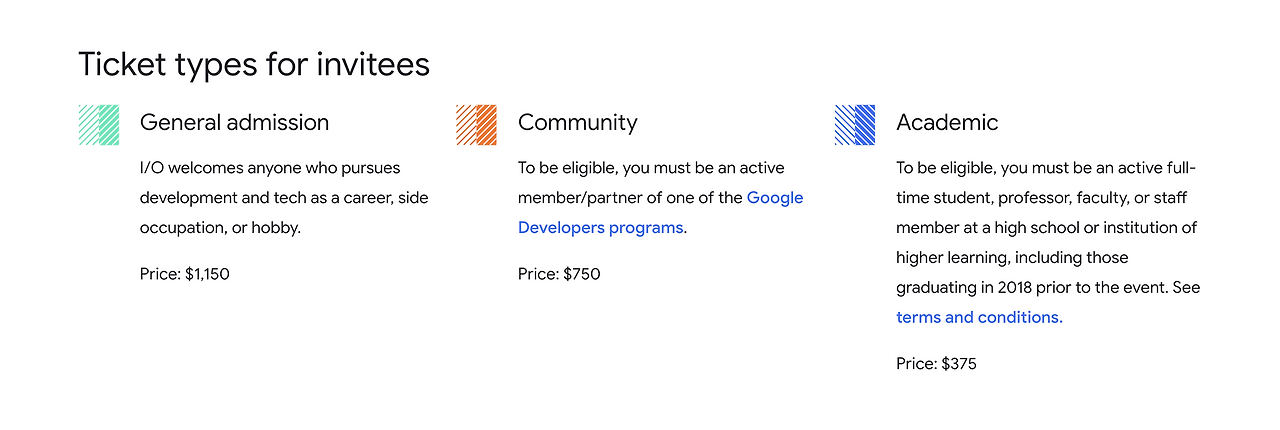Click the 'time student, professor, faculty, or staff' line
Viewport: 1280px width, 430px height.
(x=1046, y=198)
